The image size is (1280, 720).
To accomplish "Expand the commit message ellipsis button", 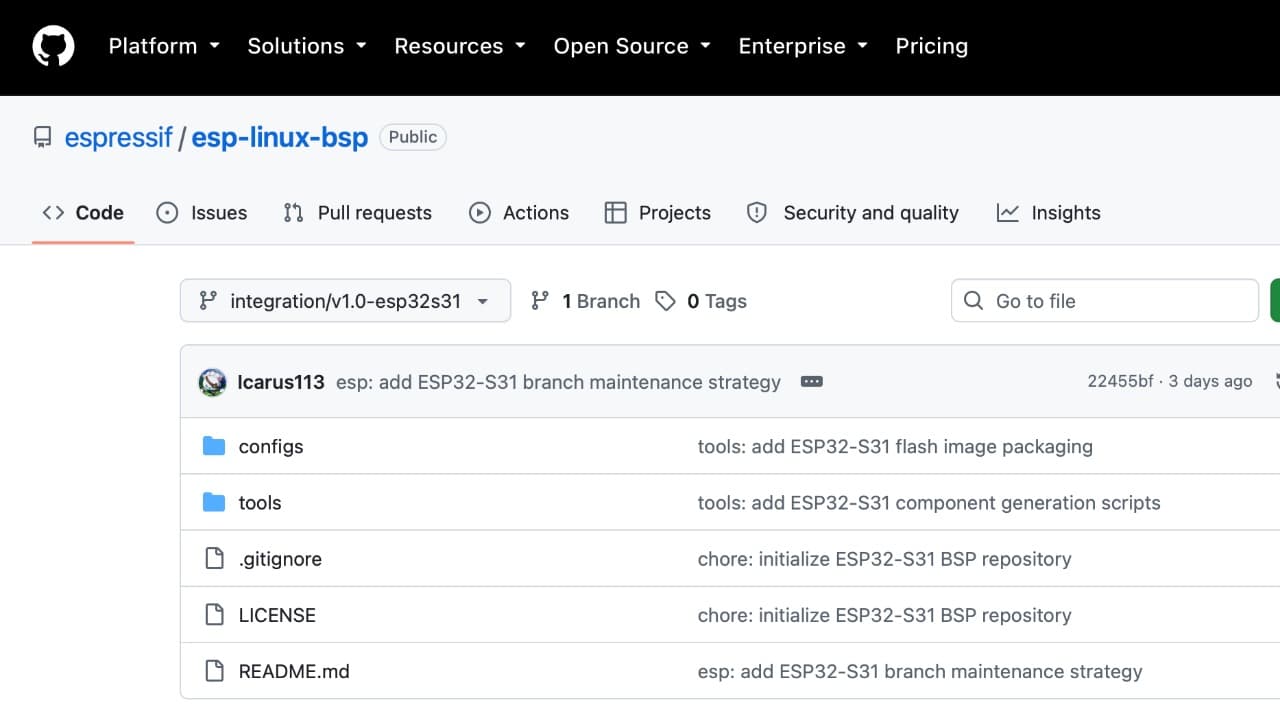I will (x=812, y=382).
